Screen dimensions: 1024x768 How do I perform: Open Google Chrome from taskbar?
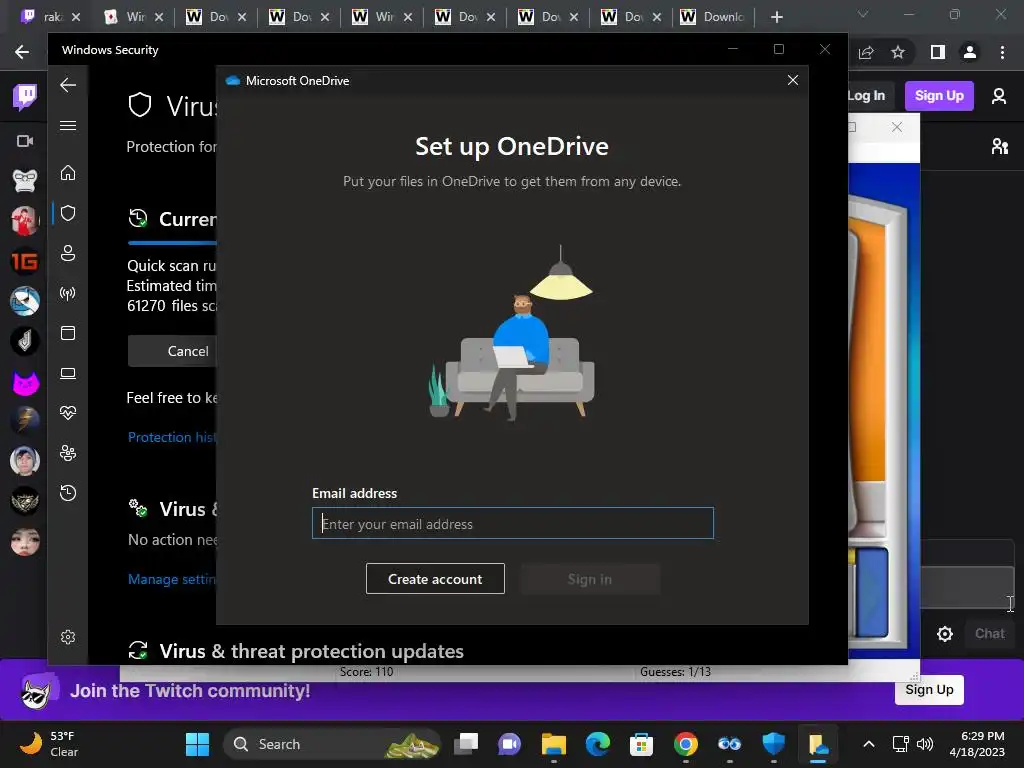click(686, 744)
